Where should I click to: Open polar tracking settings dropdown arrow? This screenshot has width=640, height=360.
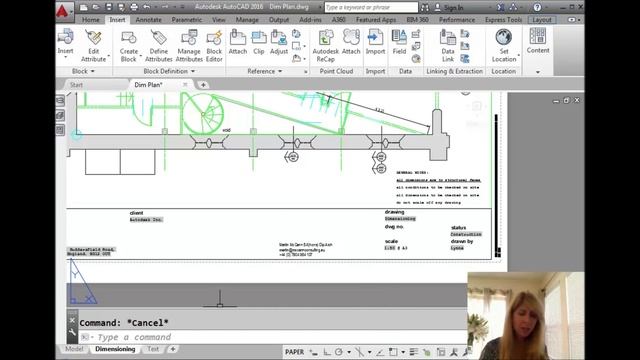pyautogui.click(x=349, y=352)
